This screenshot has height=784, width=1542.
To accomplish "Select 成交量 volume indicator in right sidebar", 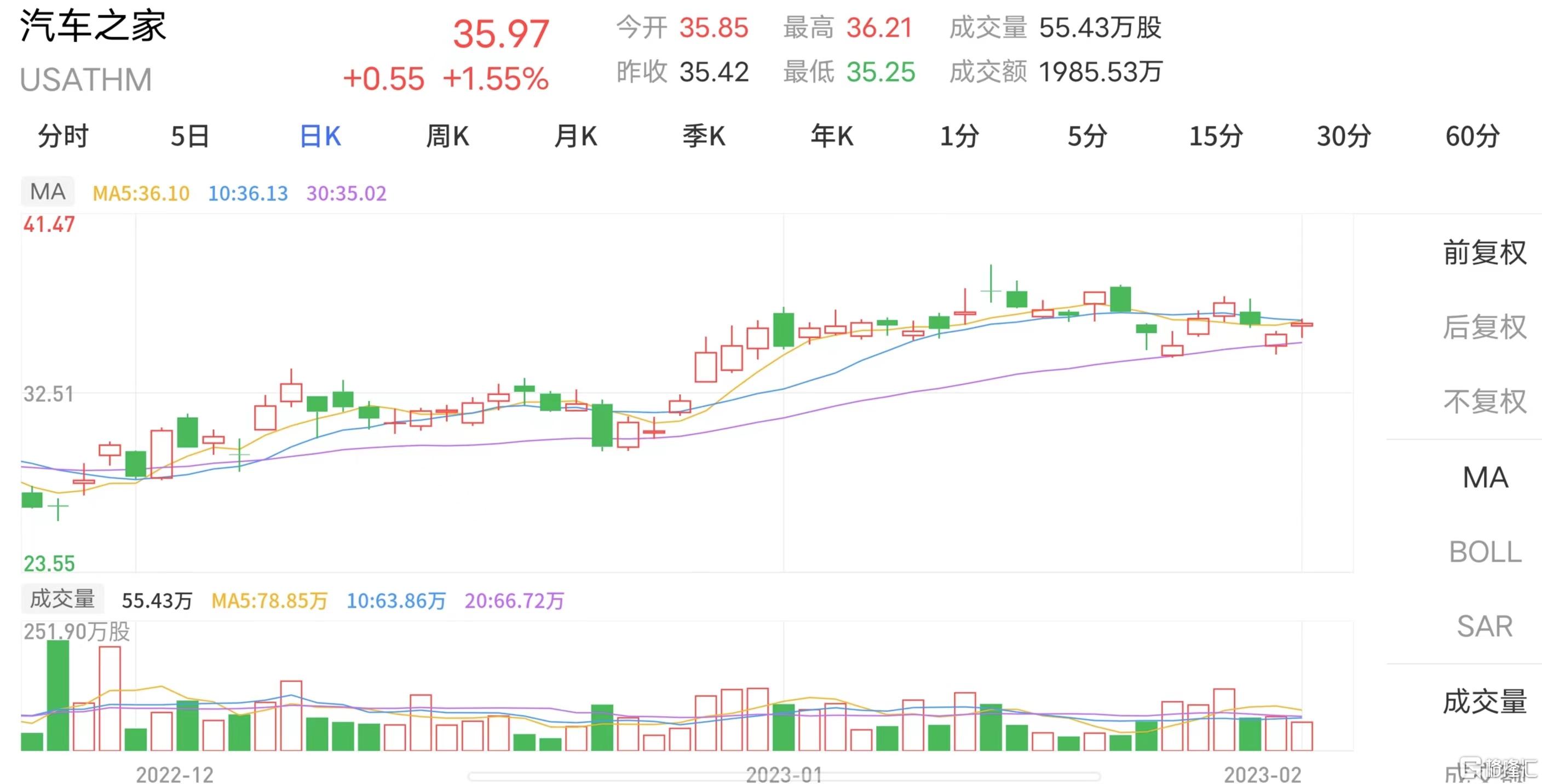I will 1485,701.
